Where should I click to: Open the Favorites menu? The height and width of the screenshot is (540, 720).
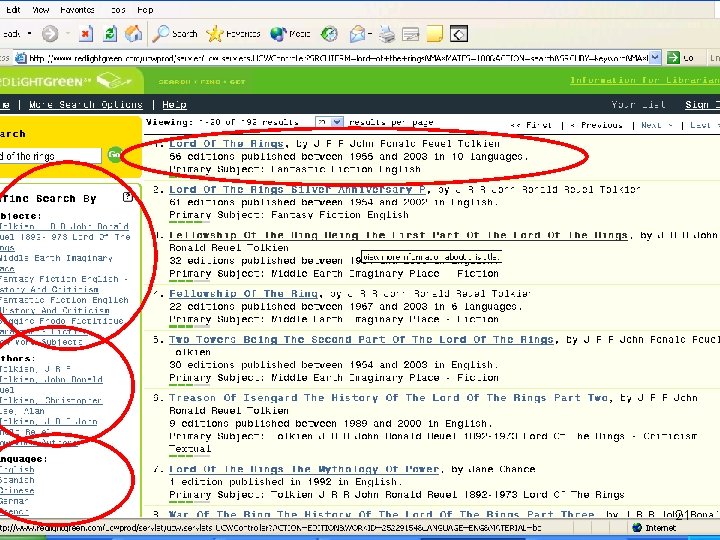point(77,10)
